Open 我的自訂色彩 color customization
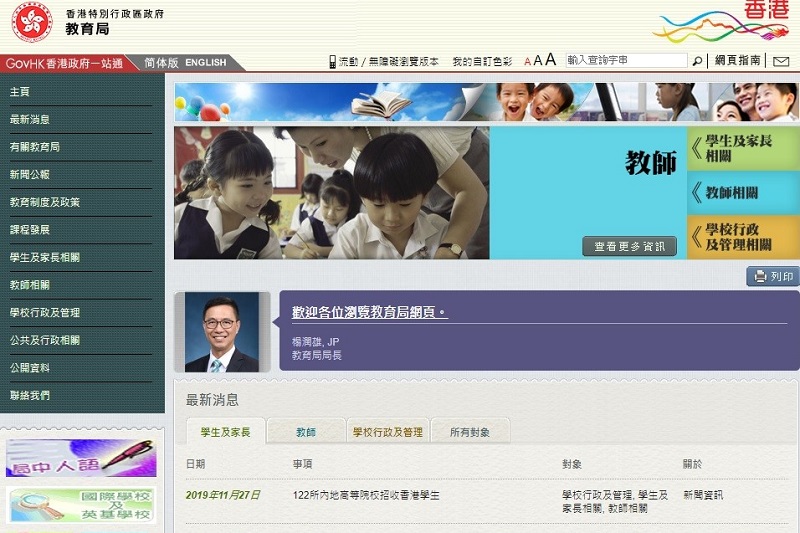This screenshot has width=800, height=533. point(482,62)
